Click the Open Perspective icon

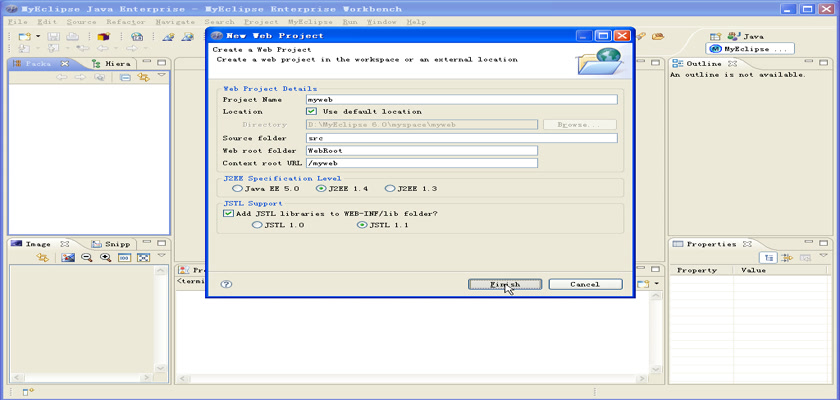(x=716, y=36)
